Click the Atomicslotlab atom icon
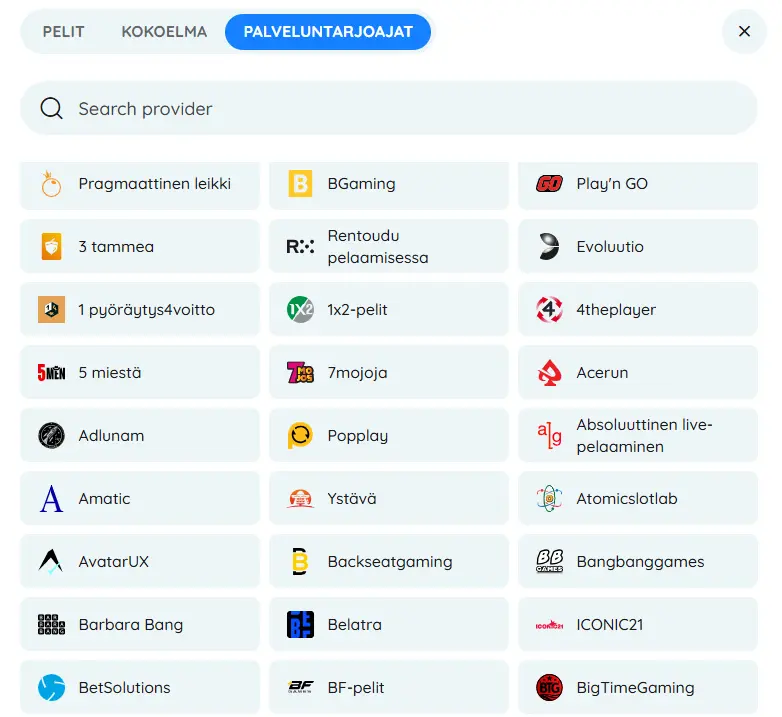This screenshot has height=717, width=782. tap(549, 499)
